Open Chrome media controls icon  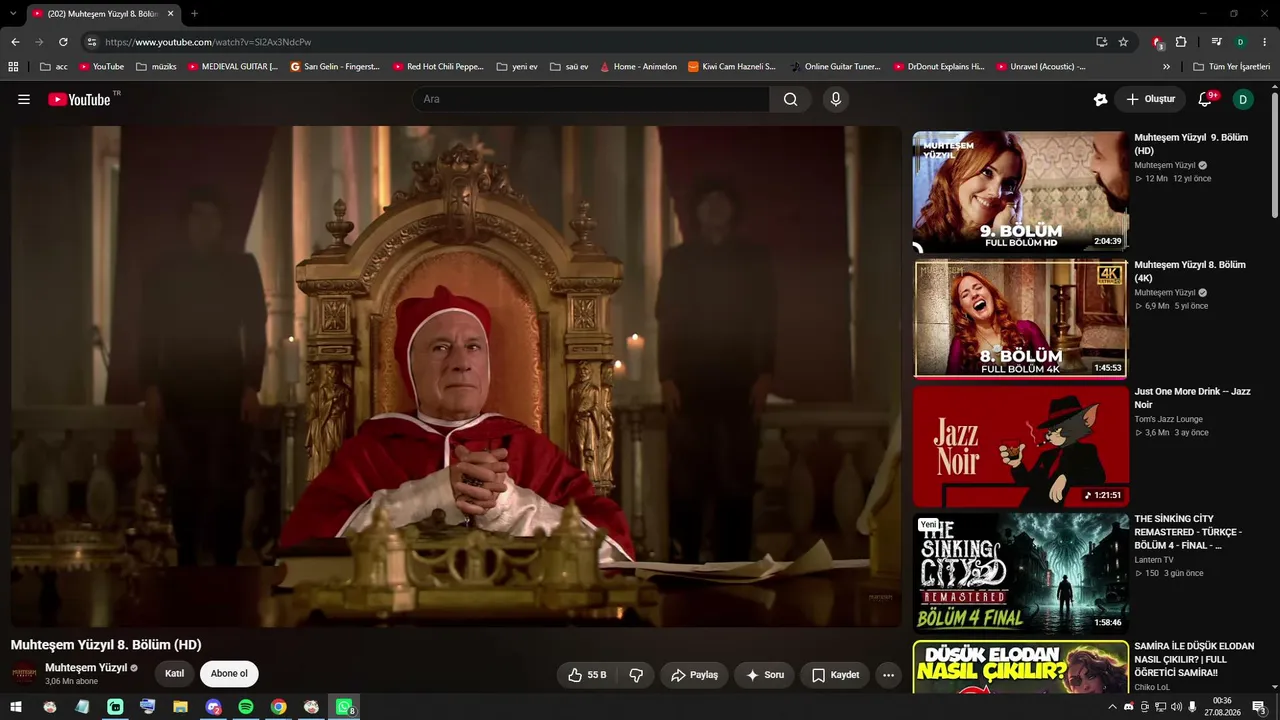[x=1216, y=42]
